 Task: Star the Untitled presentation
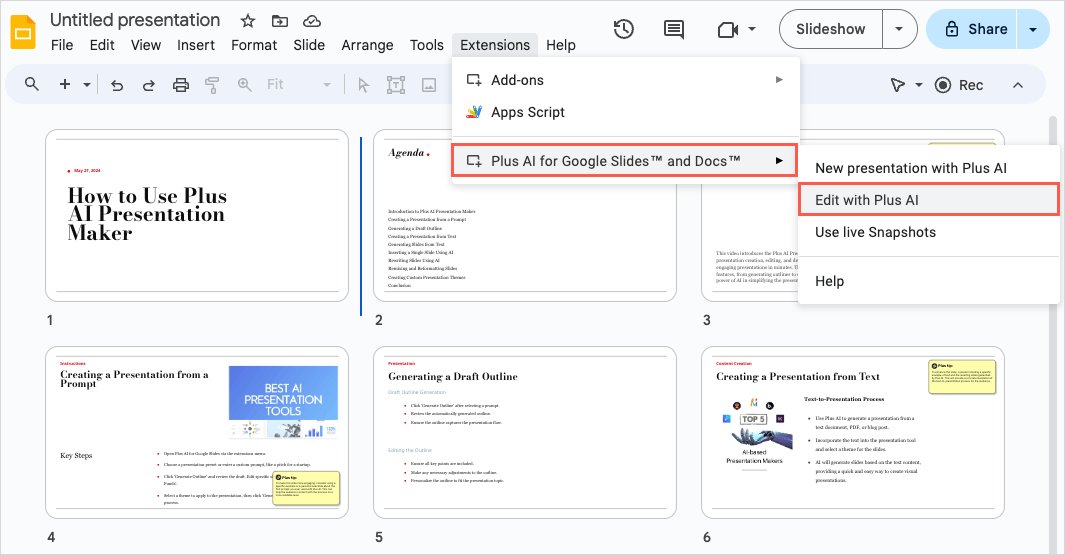tap(248, 21)
